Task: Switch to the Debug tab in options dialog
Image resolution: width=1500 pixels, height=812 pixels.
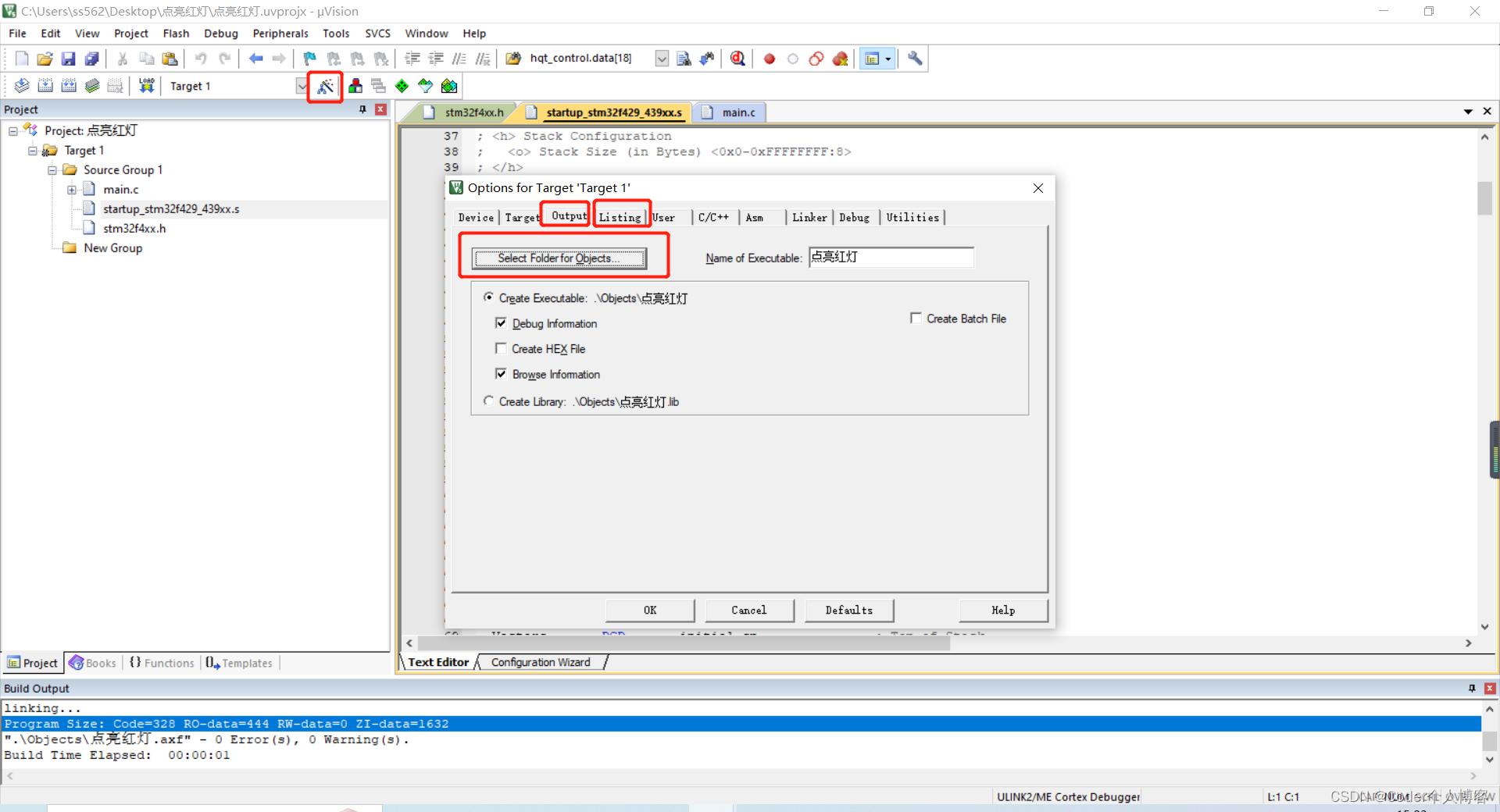Action: coord(855,217)
